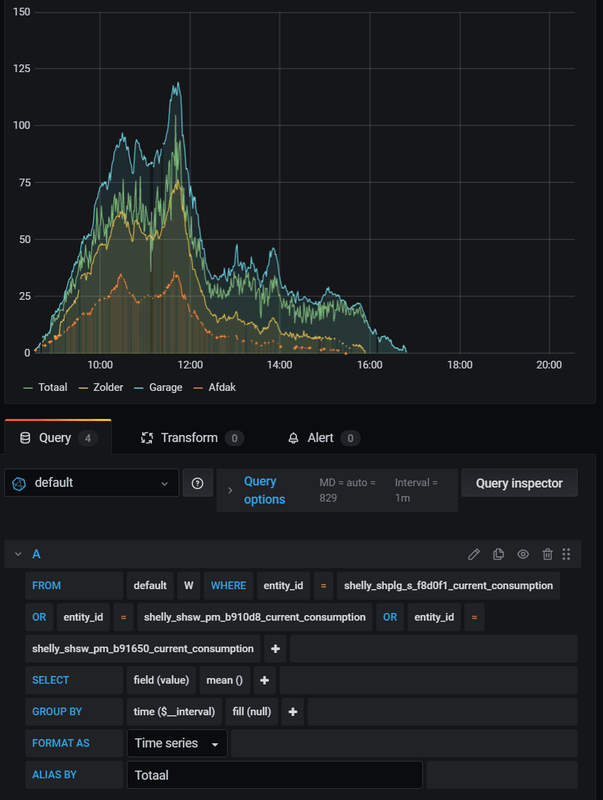
Task: Click the ALIAS BY input containing Totaal
Action: [x=274, y=775]
